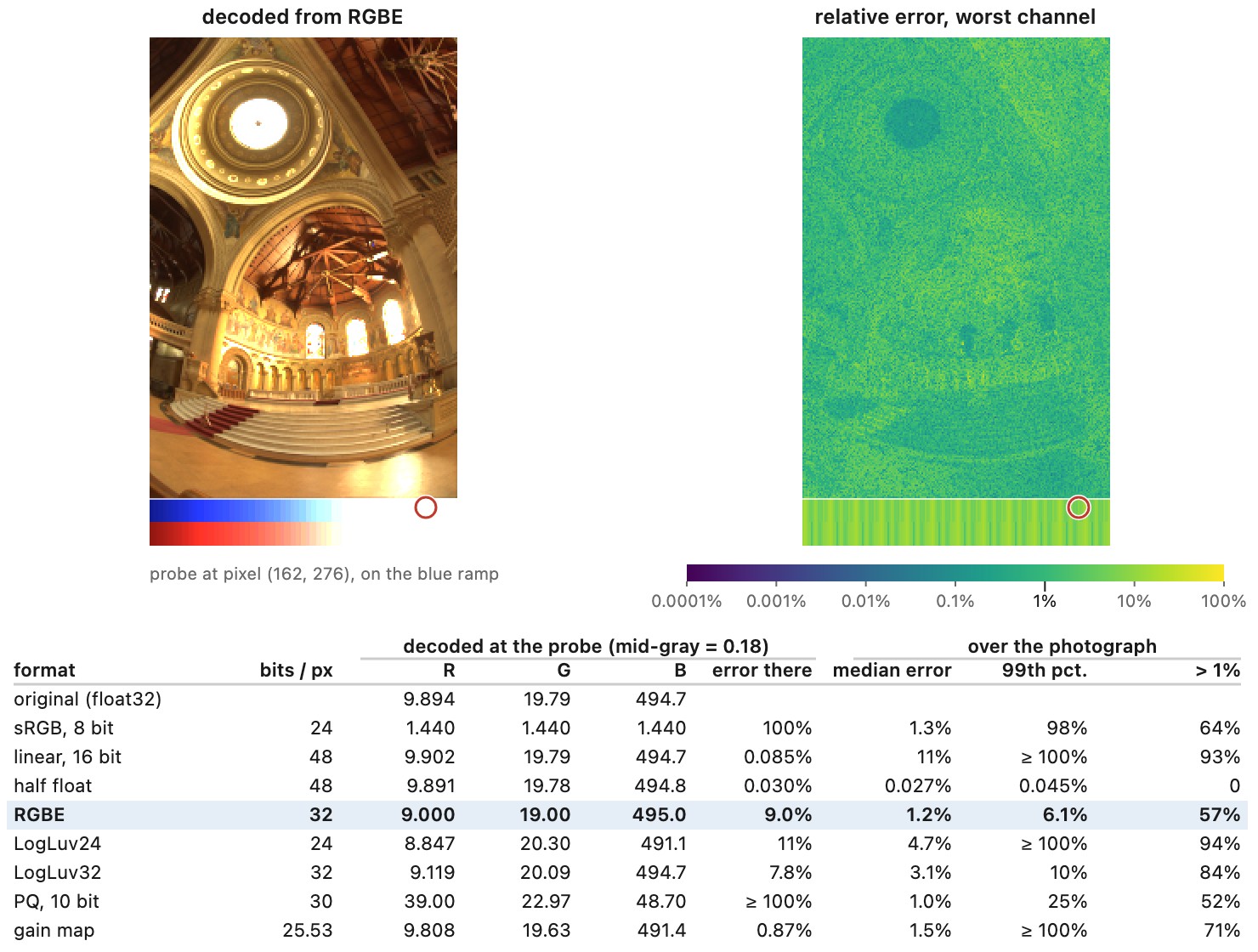Click the LogLuv24 green value "20.30"
The height and width of the screenshot is (952, 1258).
[546, 844]
